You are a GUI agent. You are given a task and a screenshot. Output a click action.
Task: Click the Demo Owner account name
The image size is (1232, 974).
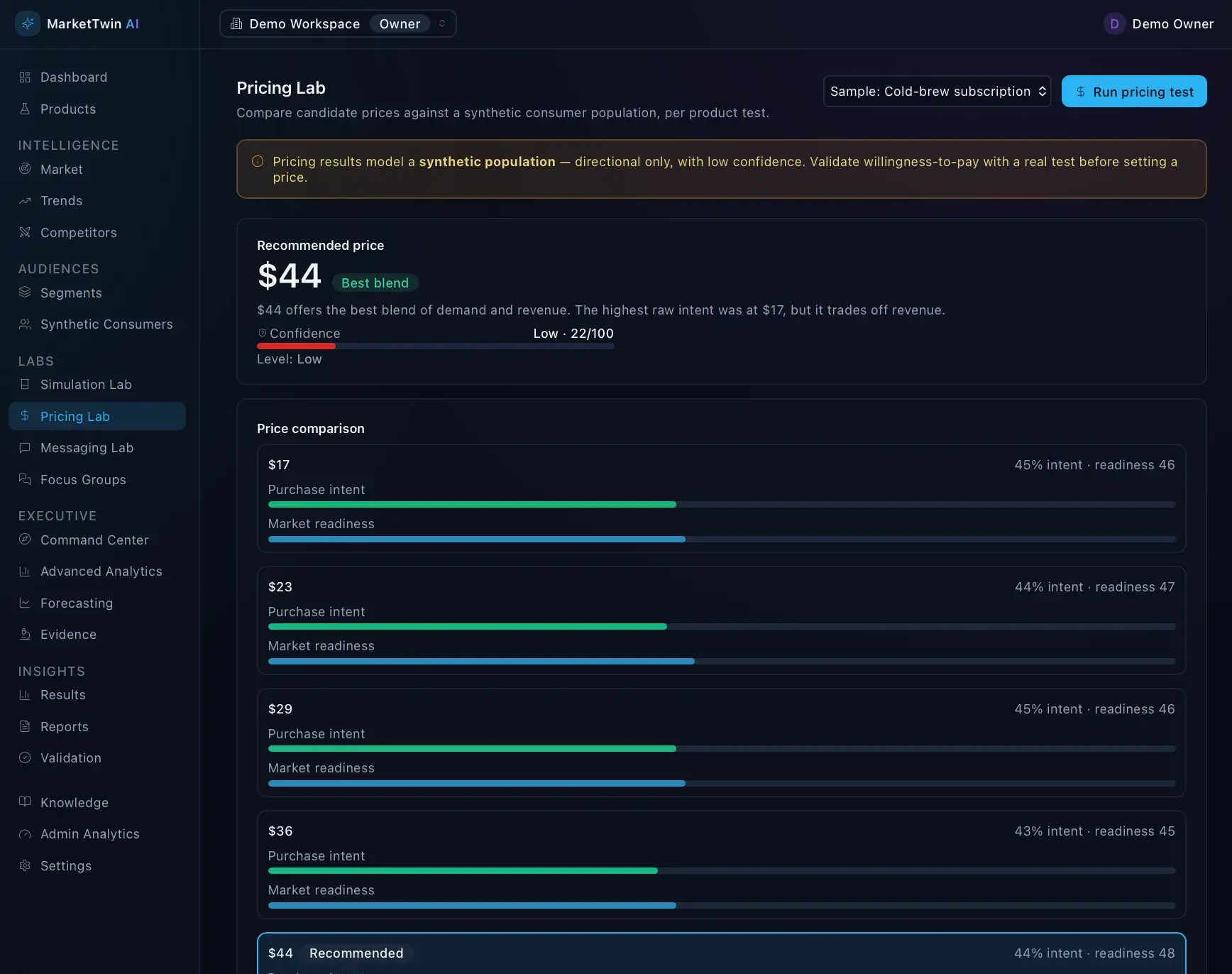1172,23
